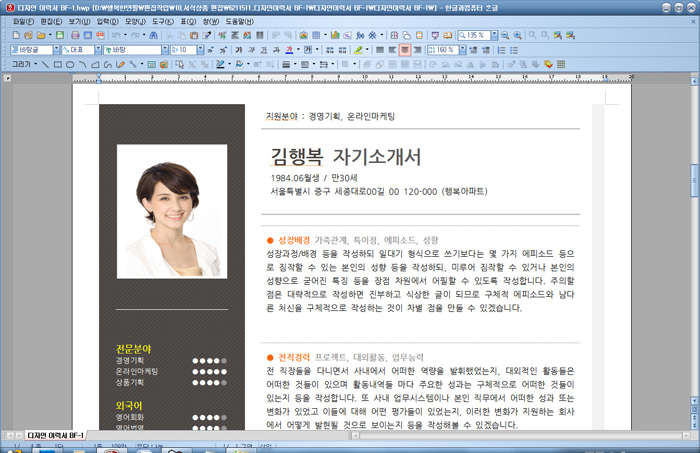Screen dimensions: 700x453
Task: Toggle numbered list formatting
Action: point(501,50)
